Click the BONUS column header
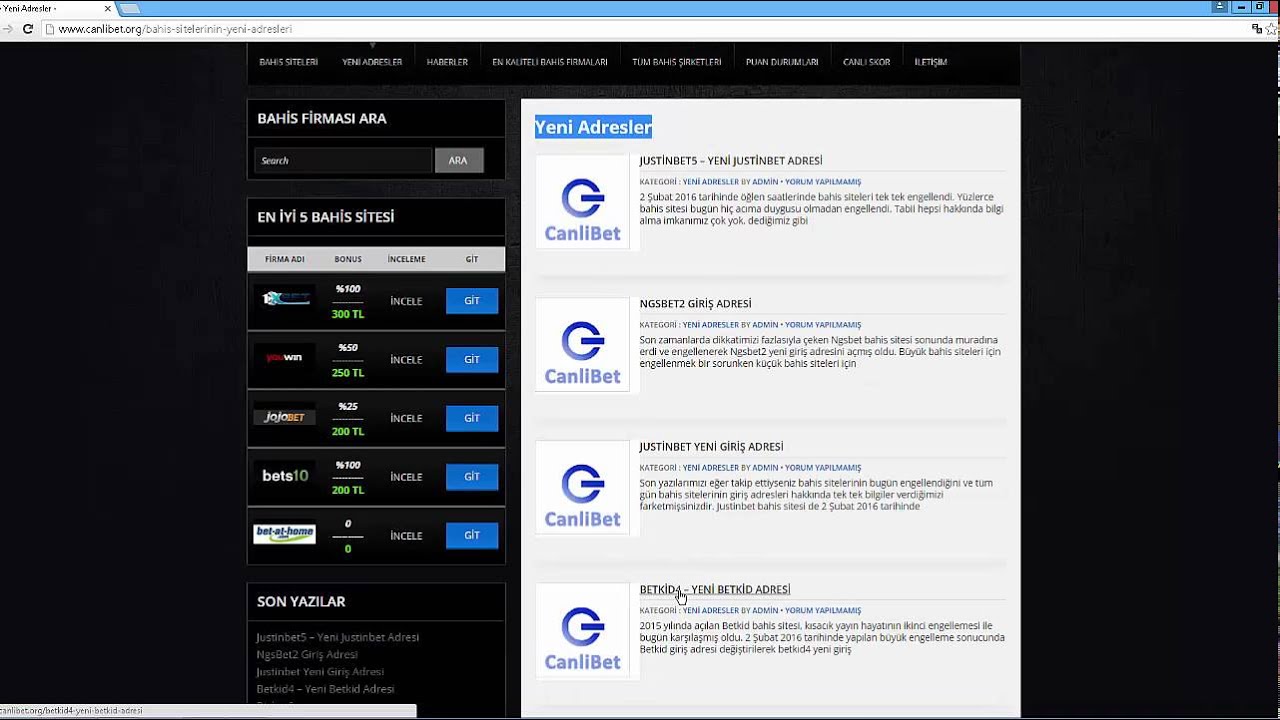 pyautogui.click(x=348, y=259)
